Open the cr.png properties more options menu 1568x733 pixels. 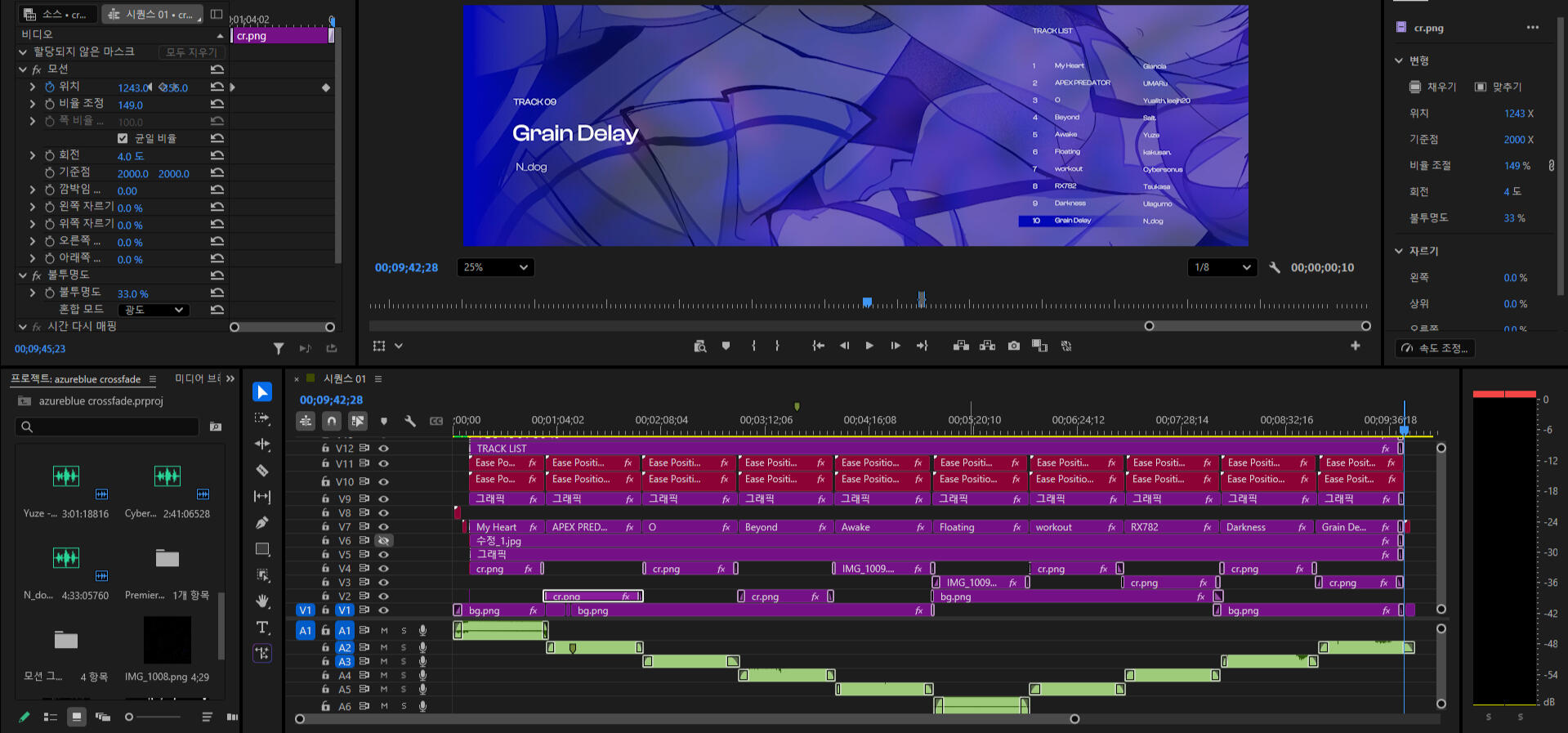click(x=1533, y=28)
